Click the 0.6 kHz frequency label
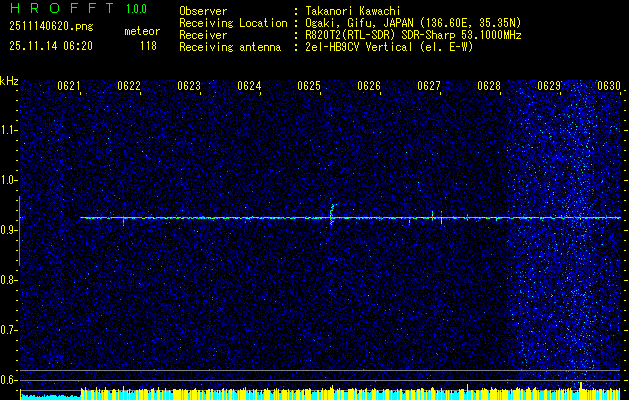629x400 pixels. pos(9,380)
